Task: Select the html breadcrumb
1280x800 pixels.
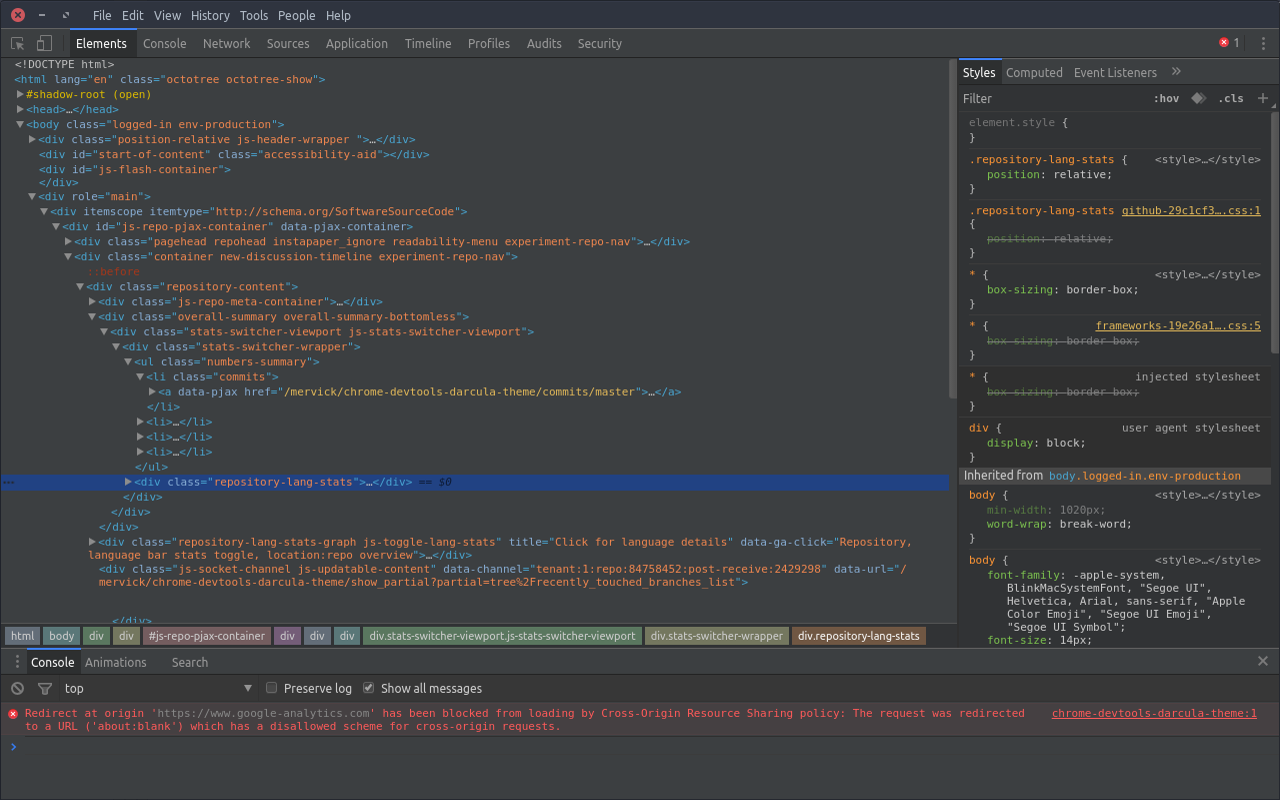Action: click(22, 636)
